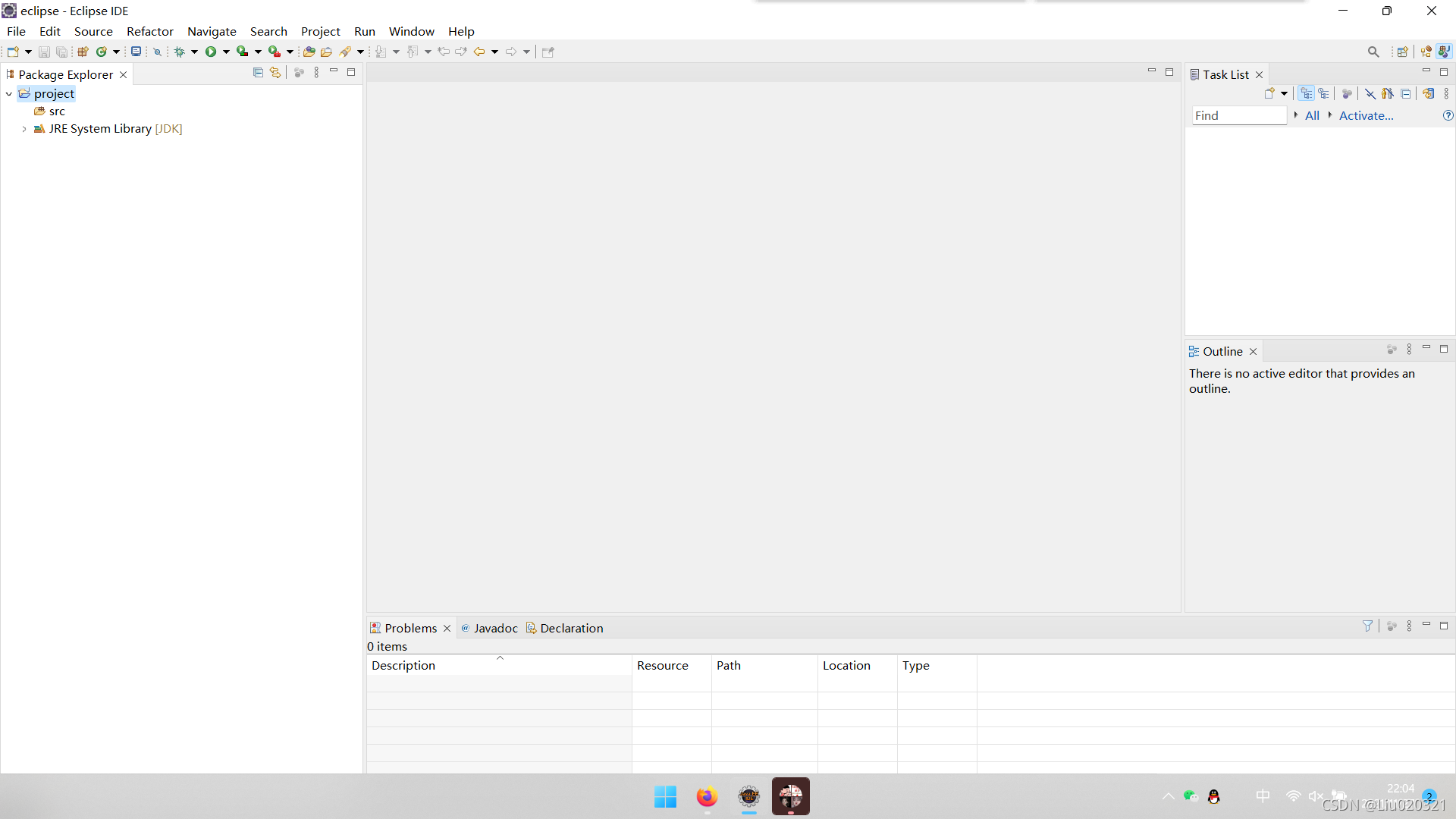Image resolution: width=1456 pixels, height=819 pixels.
Task: Click the Find field in Task List
Action: (x=1238, y=115)
